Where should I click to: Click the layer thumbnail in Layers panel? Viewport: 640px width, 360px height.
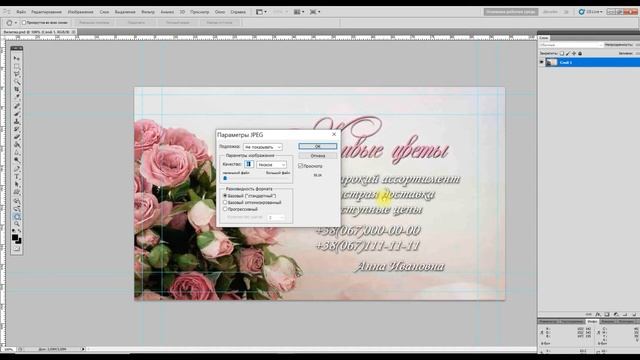[552, 62]
